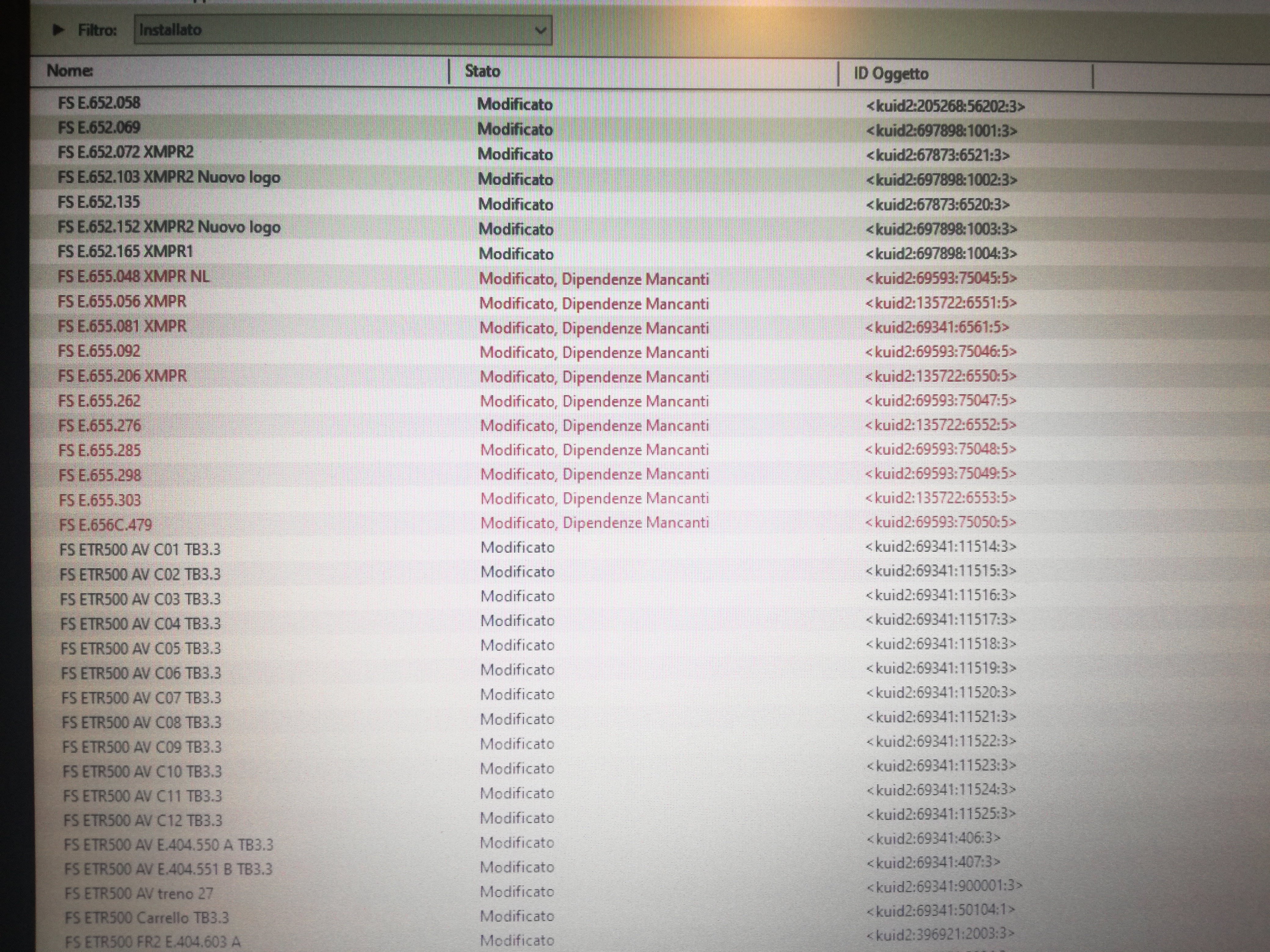The image size is (1270, 952).
Task: Click object ID kuid2:69341:406:3
Action: pos(933,838)
